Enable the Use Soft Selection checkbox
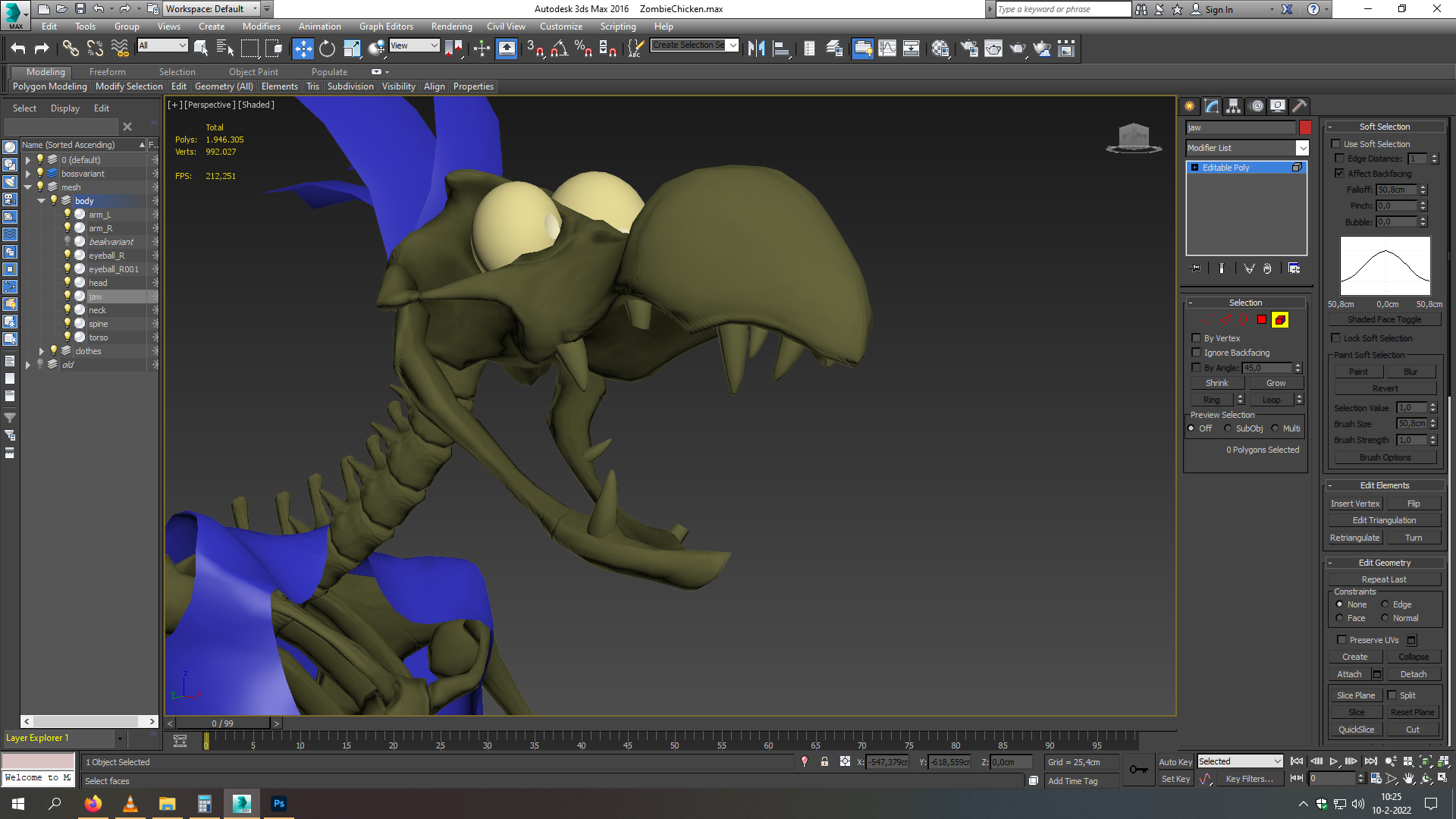 coord(1336,144)
